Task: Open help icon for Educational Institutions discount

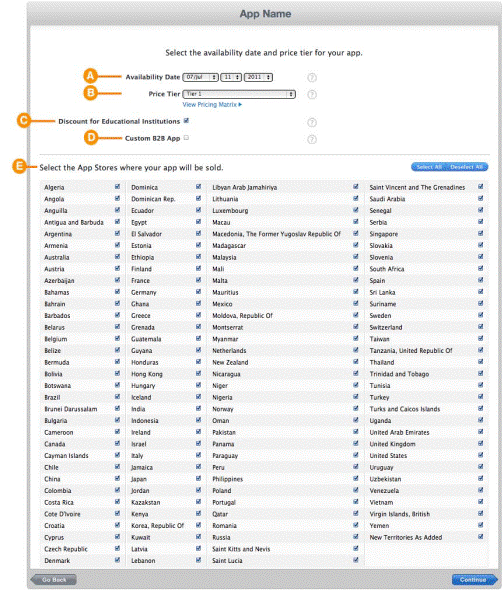Action: 312,122
